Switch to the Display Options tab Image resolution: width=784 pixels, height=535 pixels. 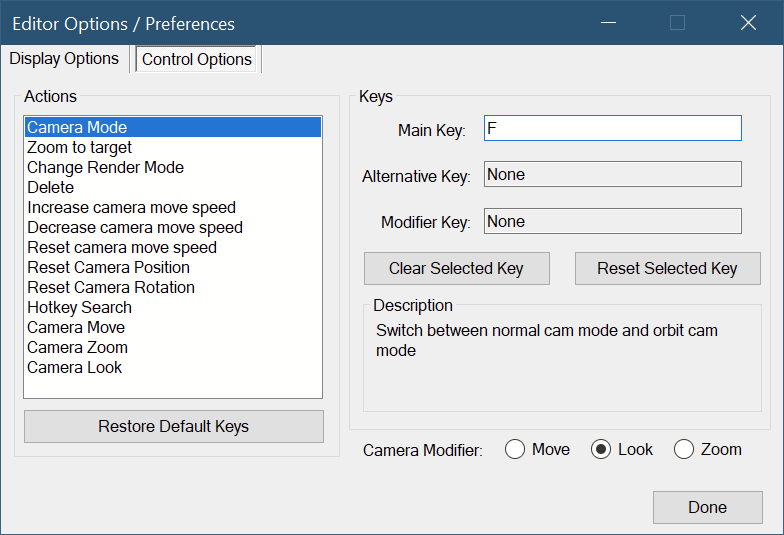[64, 59]
